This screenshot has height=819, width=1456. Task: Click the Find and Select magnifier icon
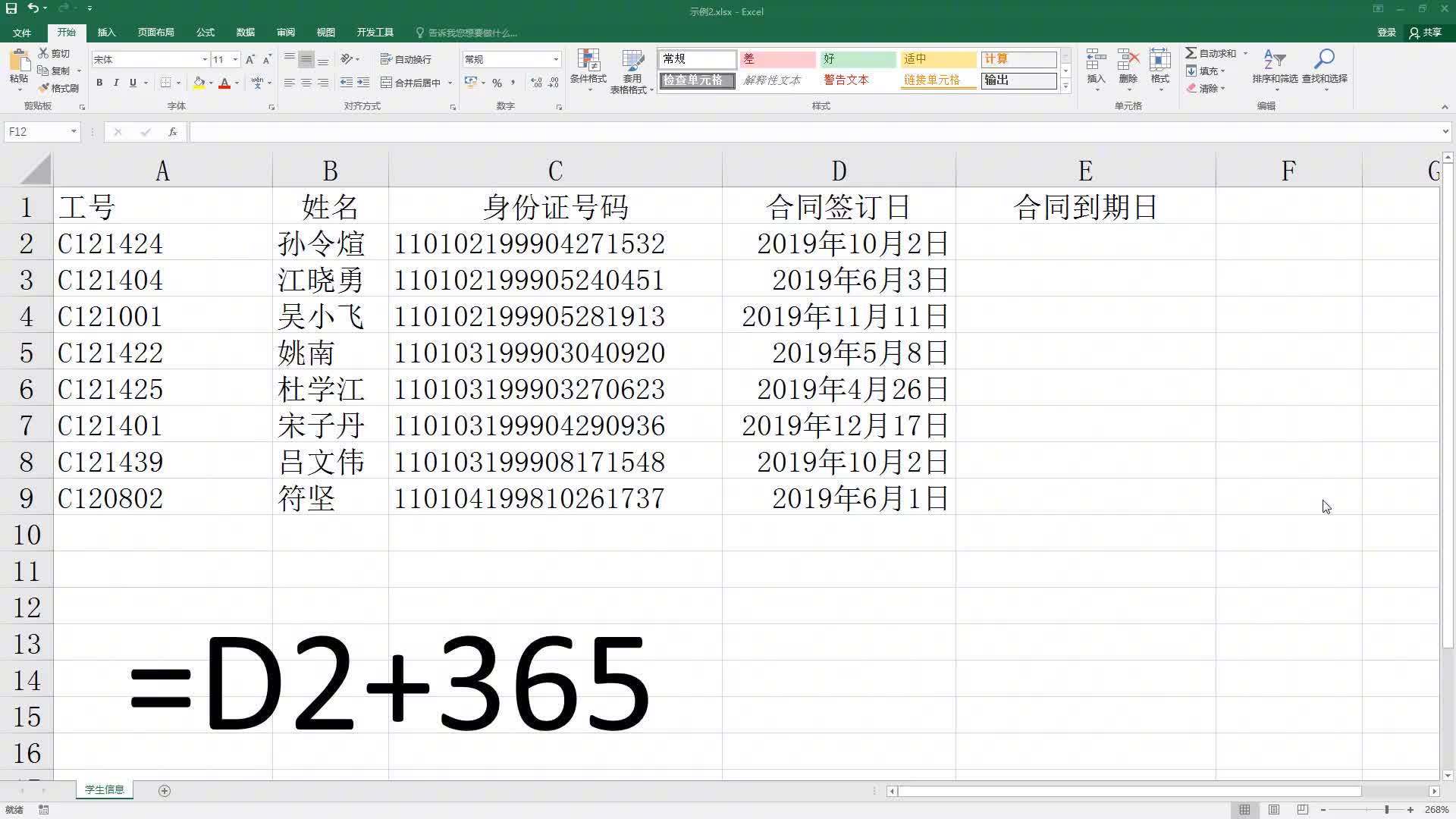coord(1324,60)
